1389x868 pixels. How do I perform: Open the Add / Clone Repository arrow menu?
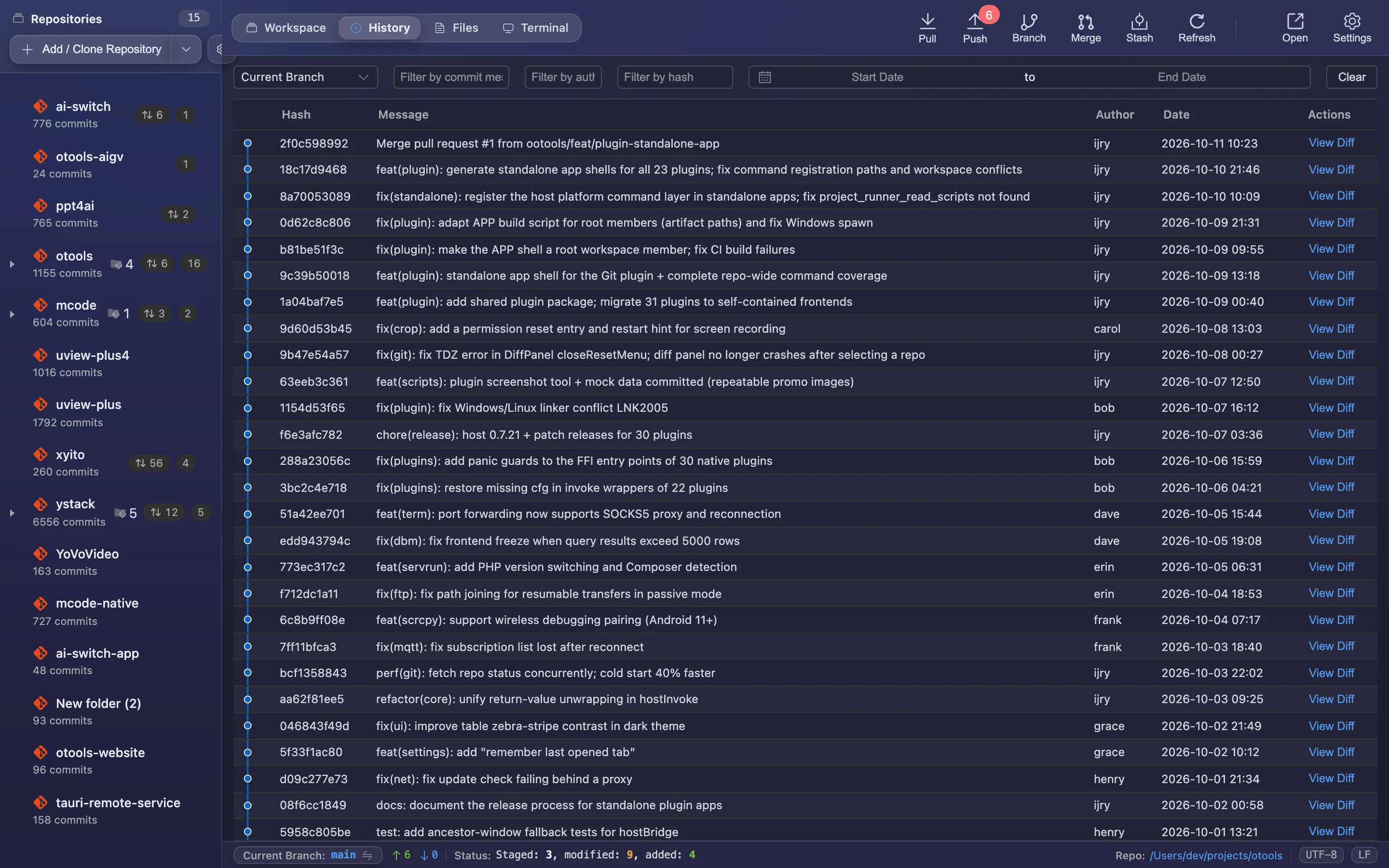pos(186,49)
